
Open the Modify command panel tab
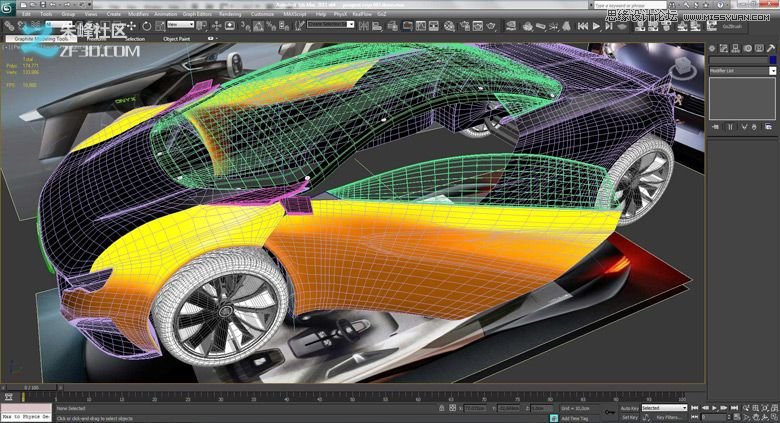click(x=724, y=48)
